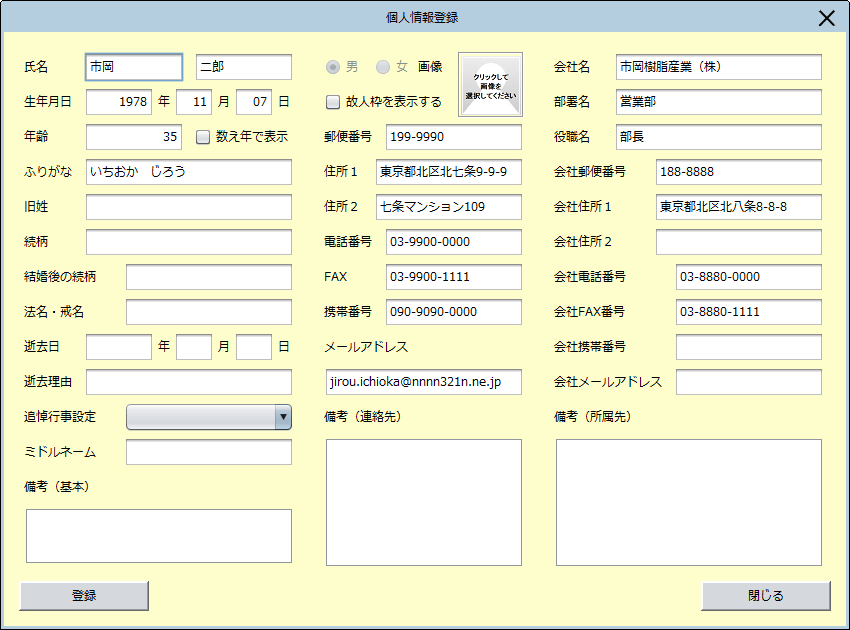Focus the given name field containing 二郎

[x=244, y=67]
